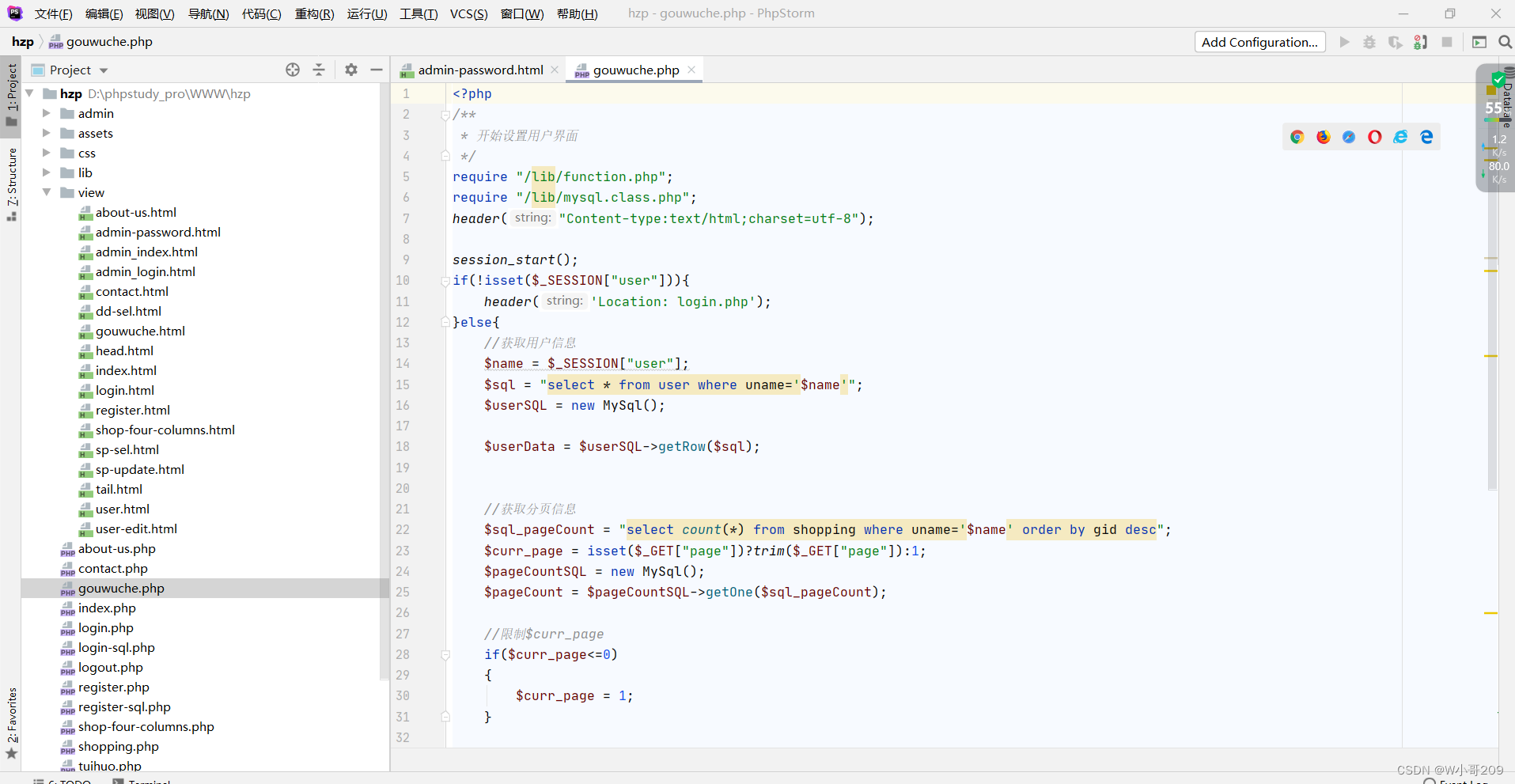Click hzp breadcrumb in navigation bar
Image resolution: width=1515 pixels, height=784 pixels.
click(23, 42)
